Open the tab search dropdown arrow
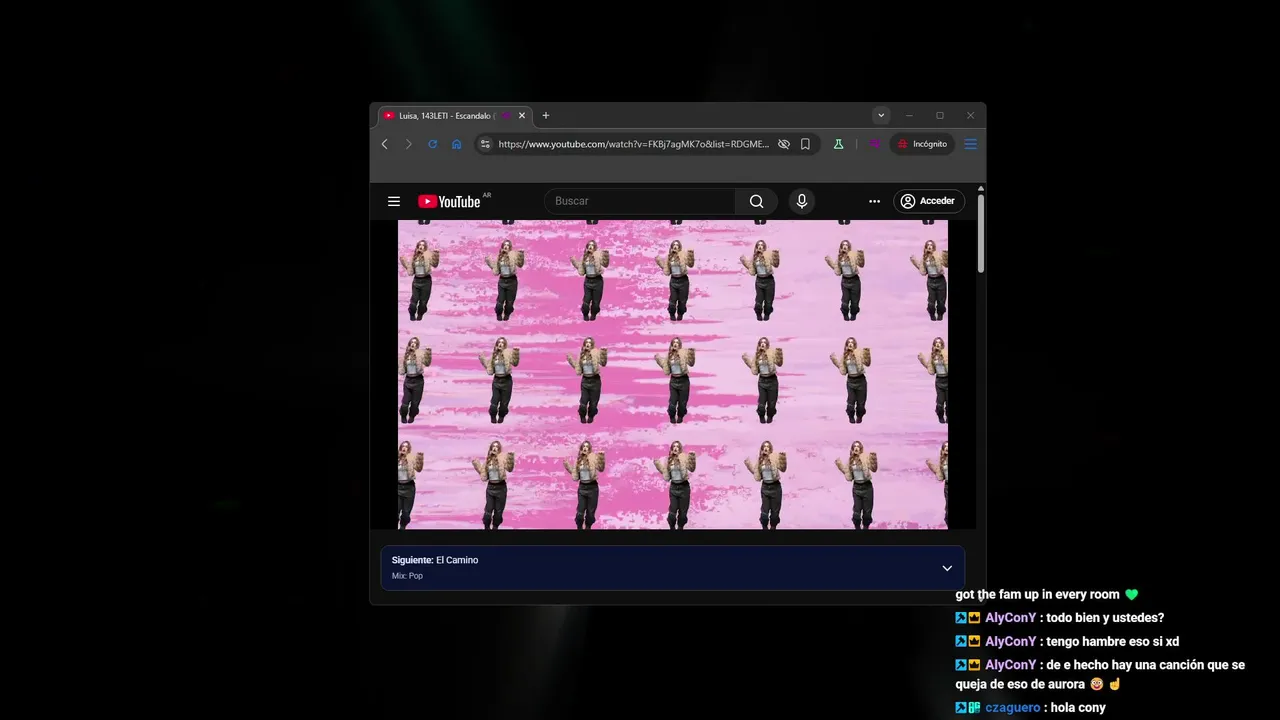1280x720 pixels. point(880,116)
